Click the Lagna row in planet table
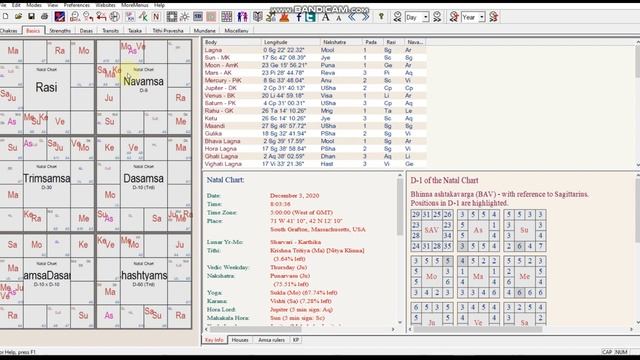 tap(315, 50)
